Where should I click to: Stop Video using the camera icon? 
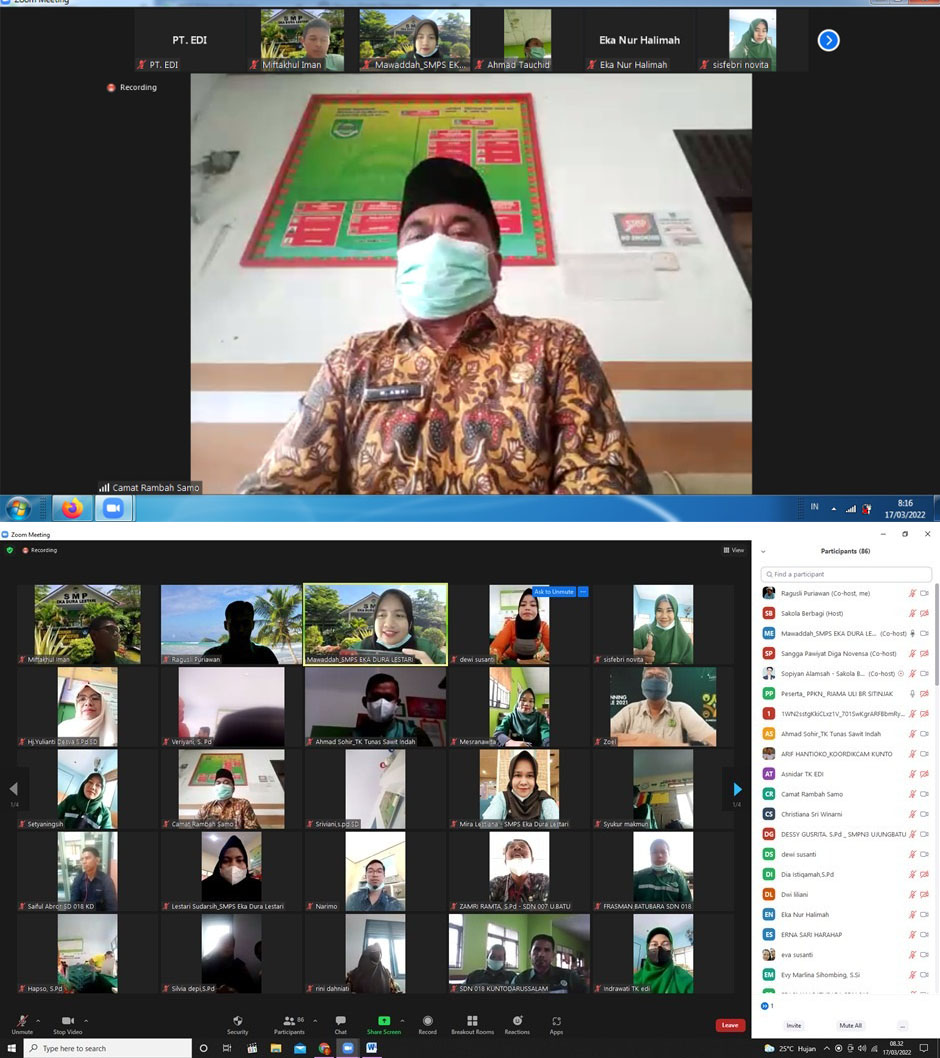click(x=67, y=1024)
